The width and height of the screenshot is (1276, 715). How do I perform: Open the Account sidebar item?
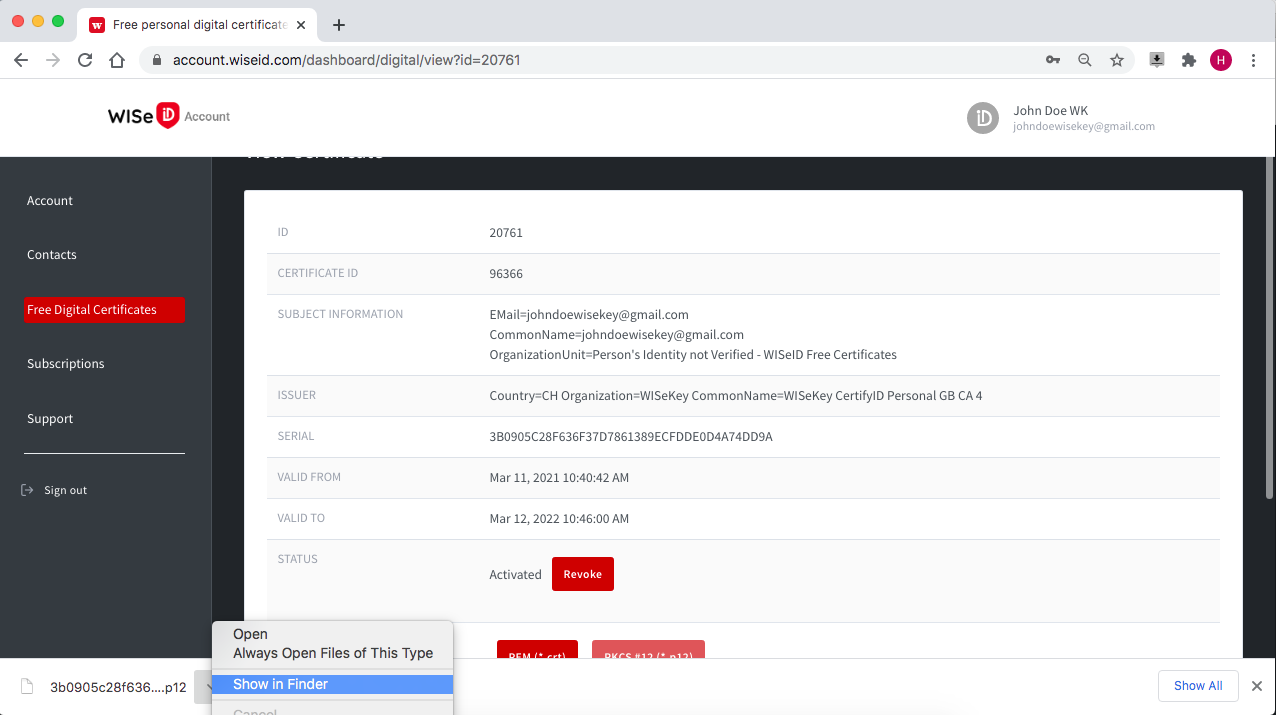click(x=50, y=201)
